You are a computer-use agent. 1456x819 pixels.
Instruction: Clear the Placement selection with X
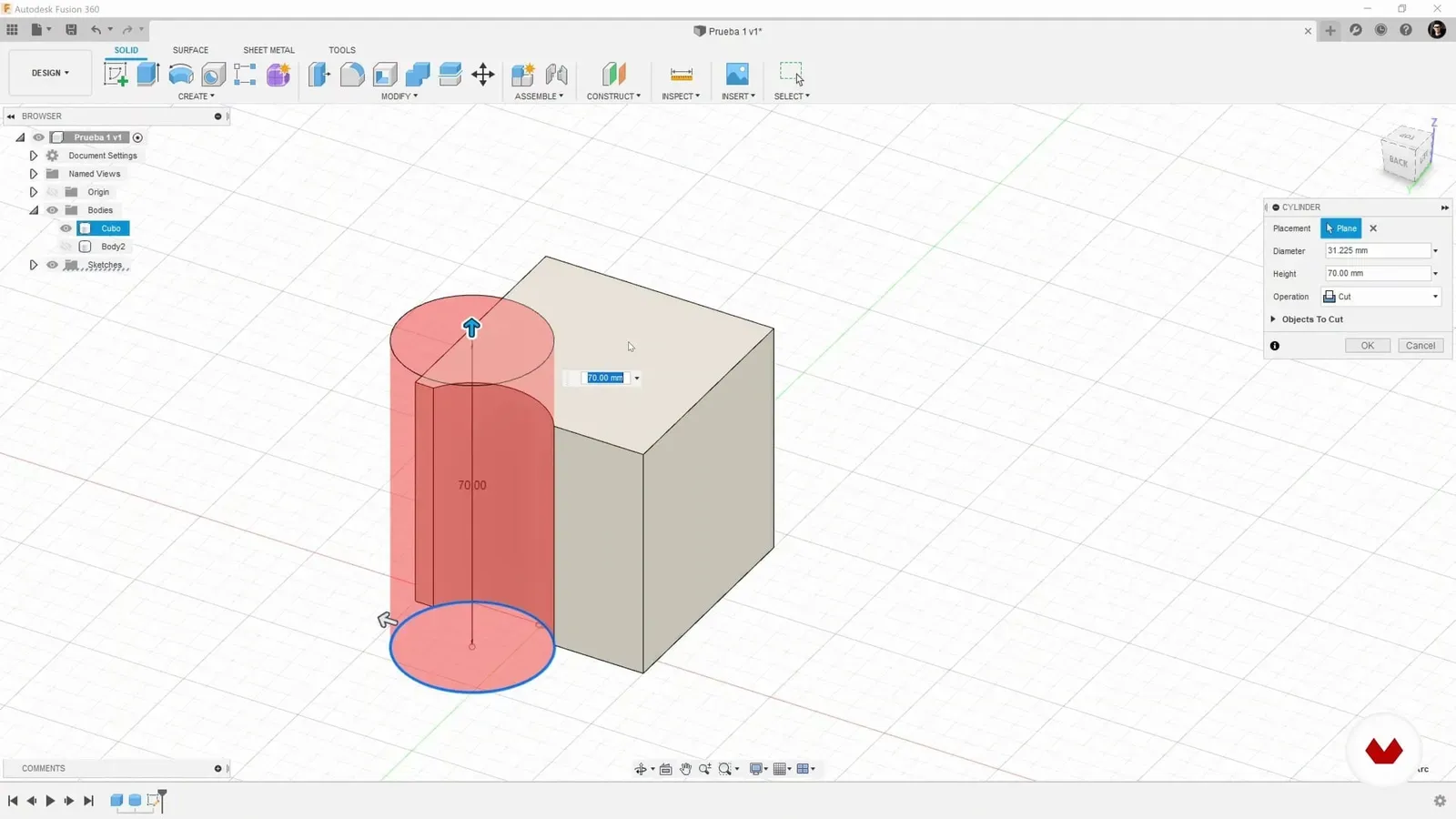[x=1373, y=228]
